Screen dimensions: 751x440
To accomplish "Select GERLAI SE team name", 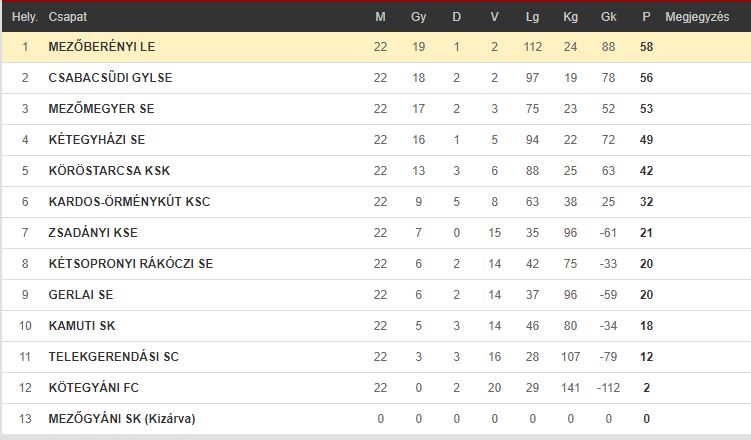I will [x=80, y=295].
